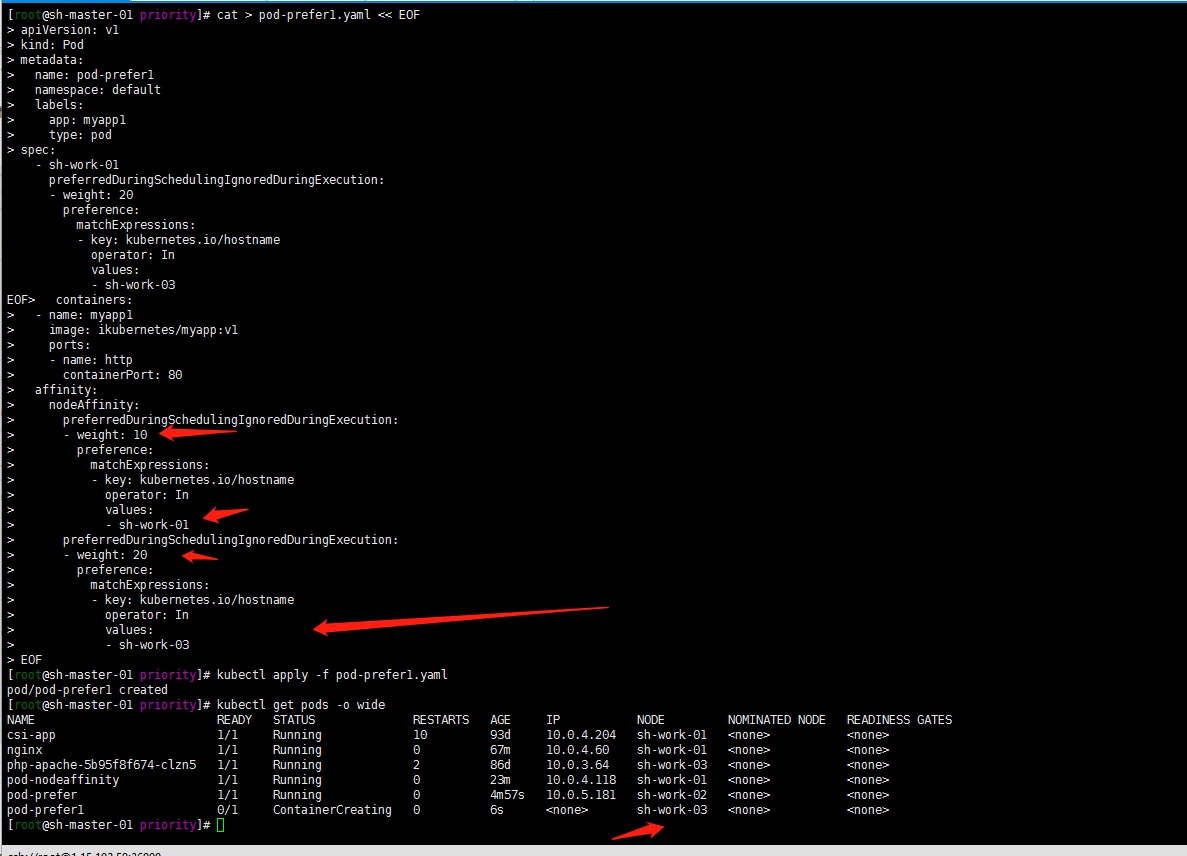Click the "sh-work-02" node cell
The height and width of the screenshot is (856, 1187).
671,795
